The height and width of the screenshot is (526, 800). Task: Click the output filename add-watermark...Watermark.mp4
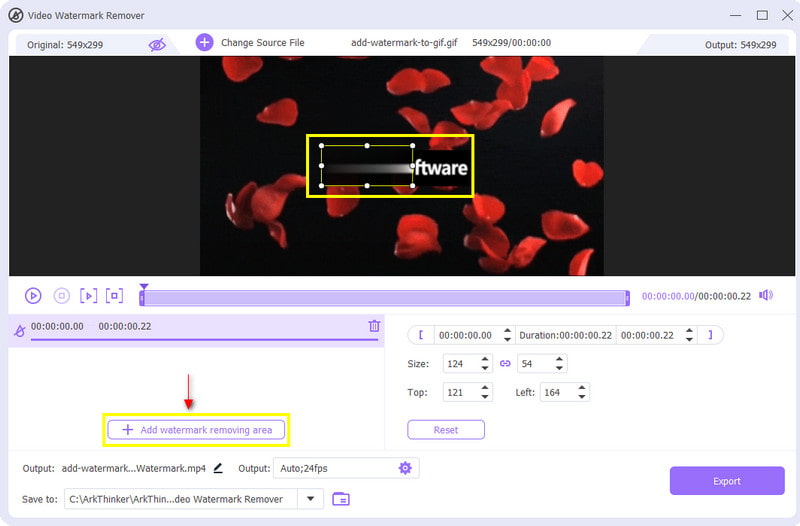click(134, 468)
